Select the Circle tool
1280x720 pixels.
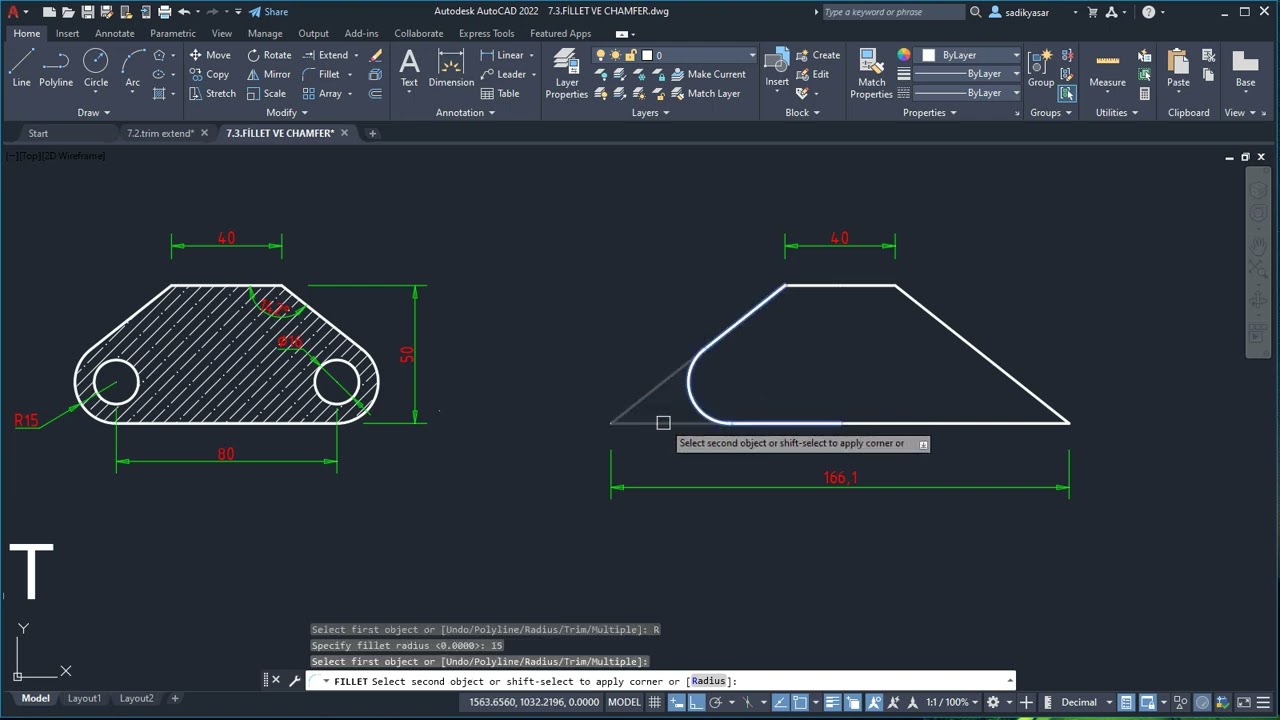96,68
